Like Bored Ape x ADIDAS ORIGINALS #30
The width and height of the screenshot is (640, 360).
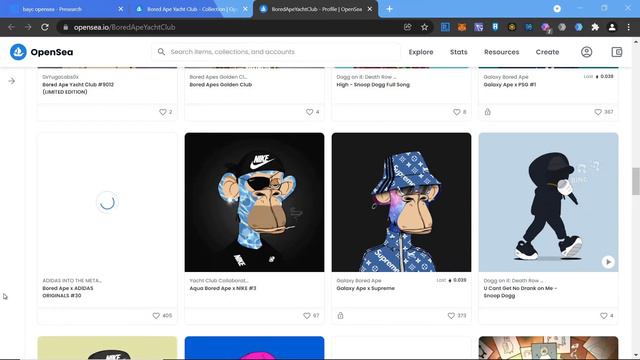click(156, 316)
